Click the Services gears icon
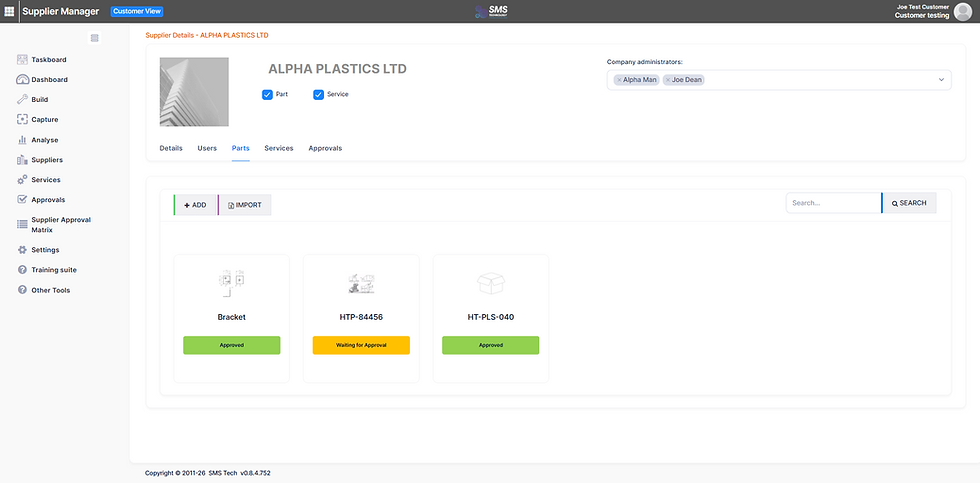Image resolution: width=980 pixels, height=483 pixels. point(22,179)
